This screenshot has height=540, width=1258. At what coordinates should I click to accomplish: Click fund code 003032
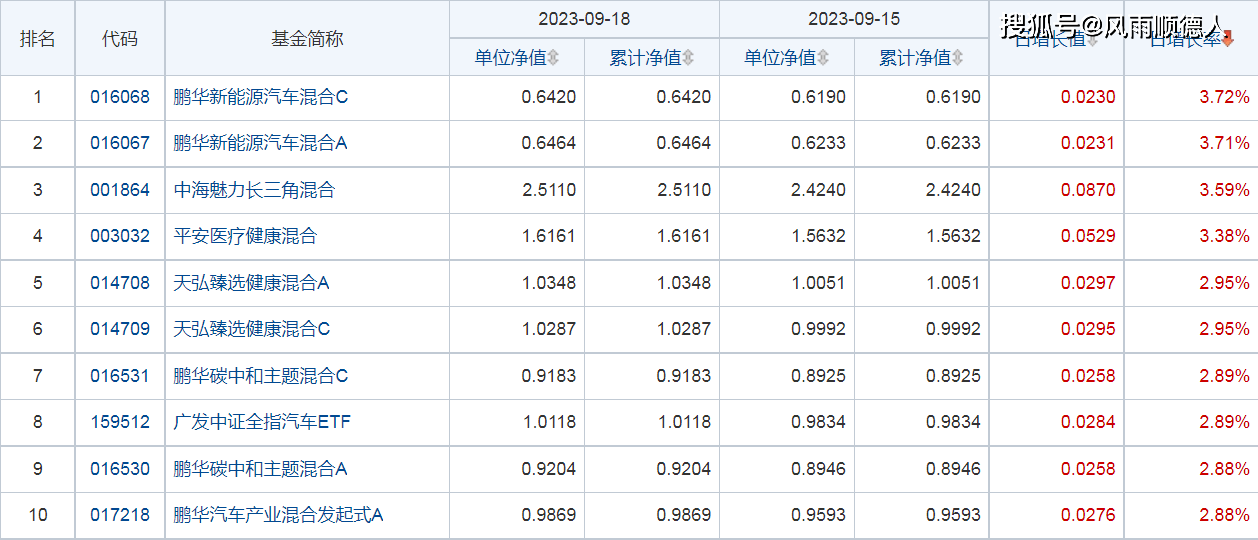120,236
